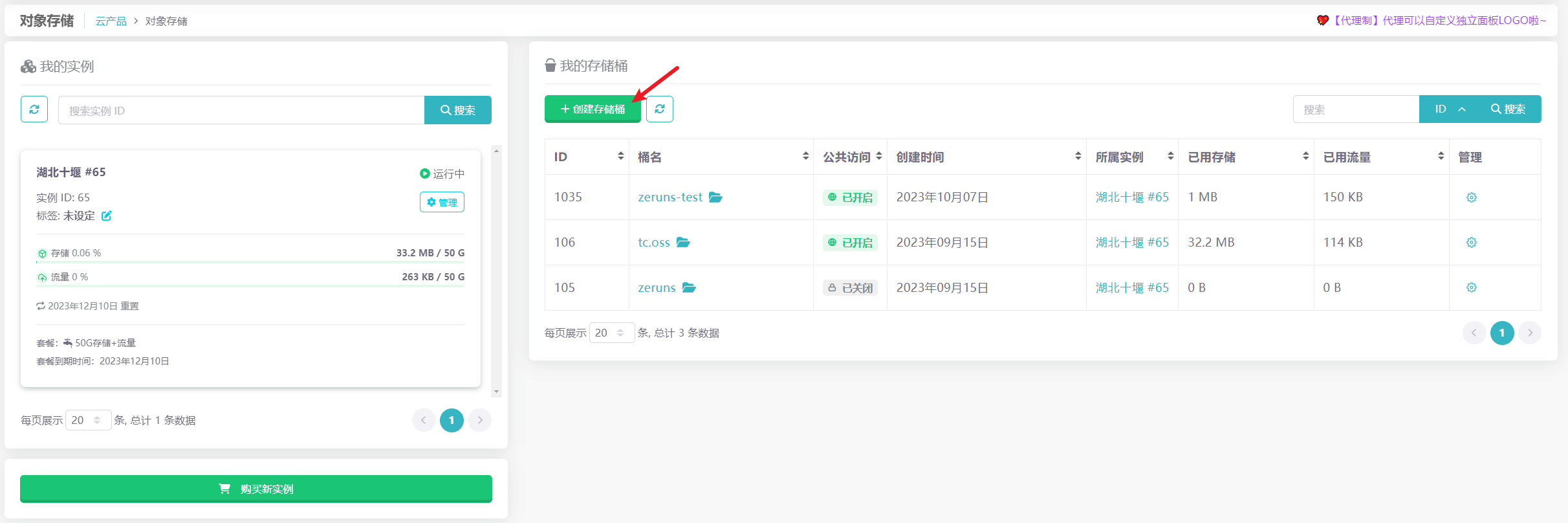
Task: Focus the bucket 搜索 input field
Action: pyautogui.click(x=1356, y=109)
